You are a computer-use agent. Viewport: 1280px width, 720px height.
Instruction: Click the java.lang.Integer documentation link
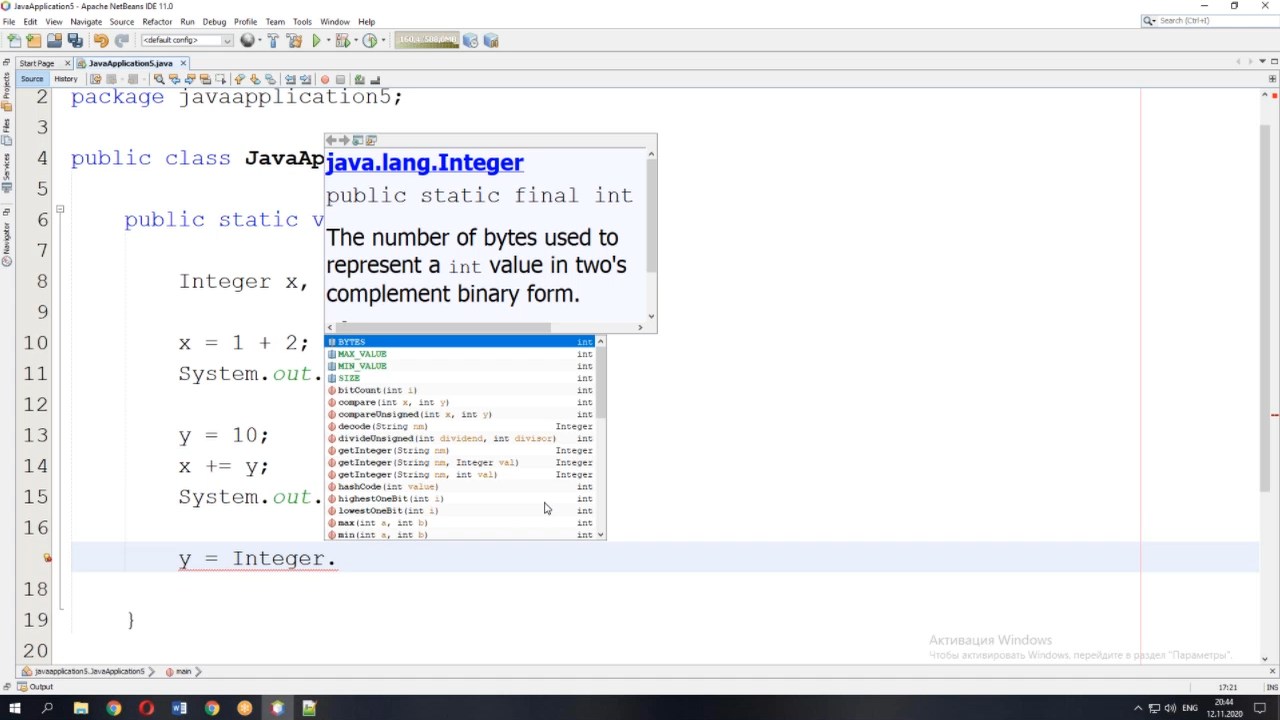click(424, 162)
